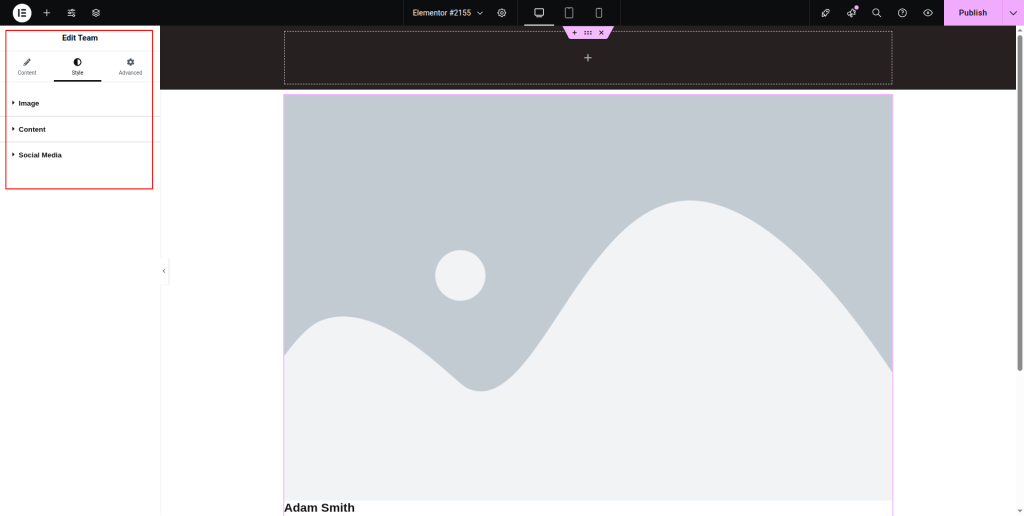1024x516 pixels.
Task: Click the page vertical scrollbar
Action: click(1019, 202)
